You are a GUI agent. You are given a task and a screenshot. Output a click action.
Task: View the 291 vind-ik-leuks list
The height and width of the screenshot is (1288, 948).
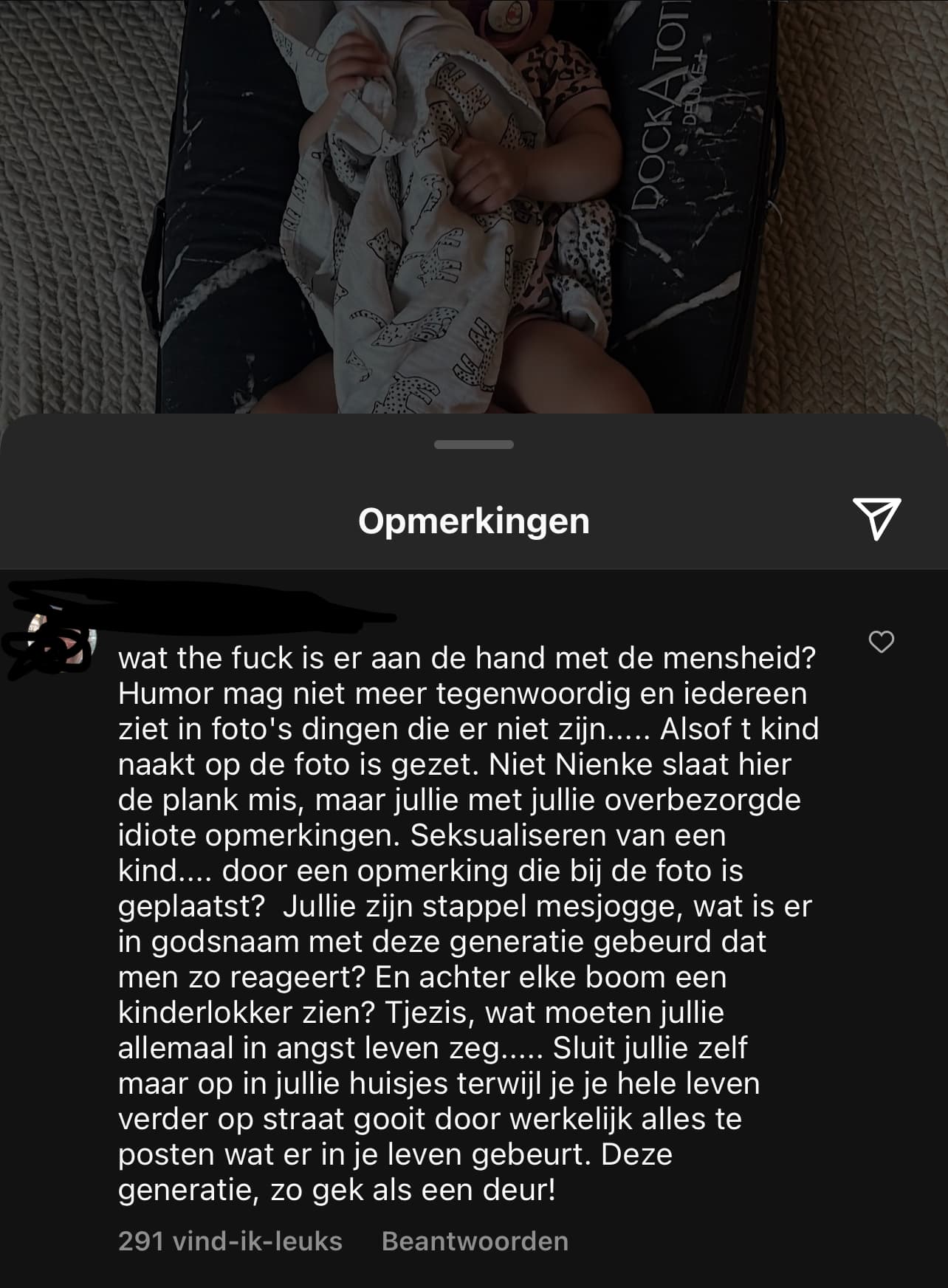click(x=230, y=1241)
